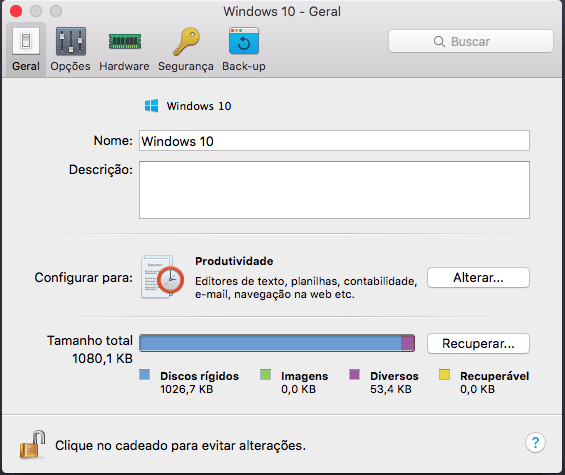The image size is (565, 475).
Task: Click the 'Clique no cadeado' message text
Action: pyautogui.click(x=180, y=445)
